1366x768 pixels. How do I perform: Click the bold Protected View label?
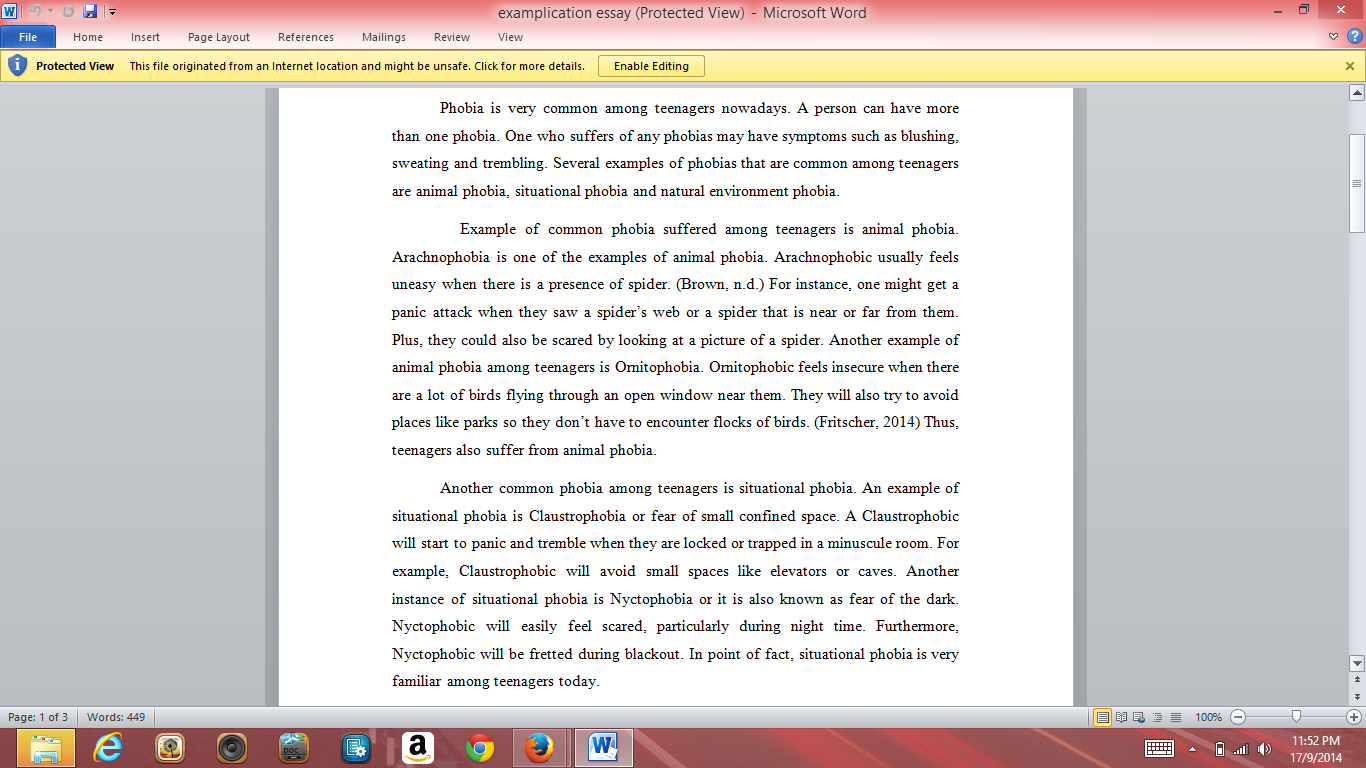tap(75, 66)
